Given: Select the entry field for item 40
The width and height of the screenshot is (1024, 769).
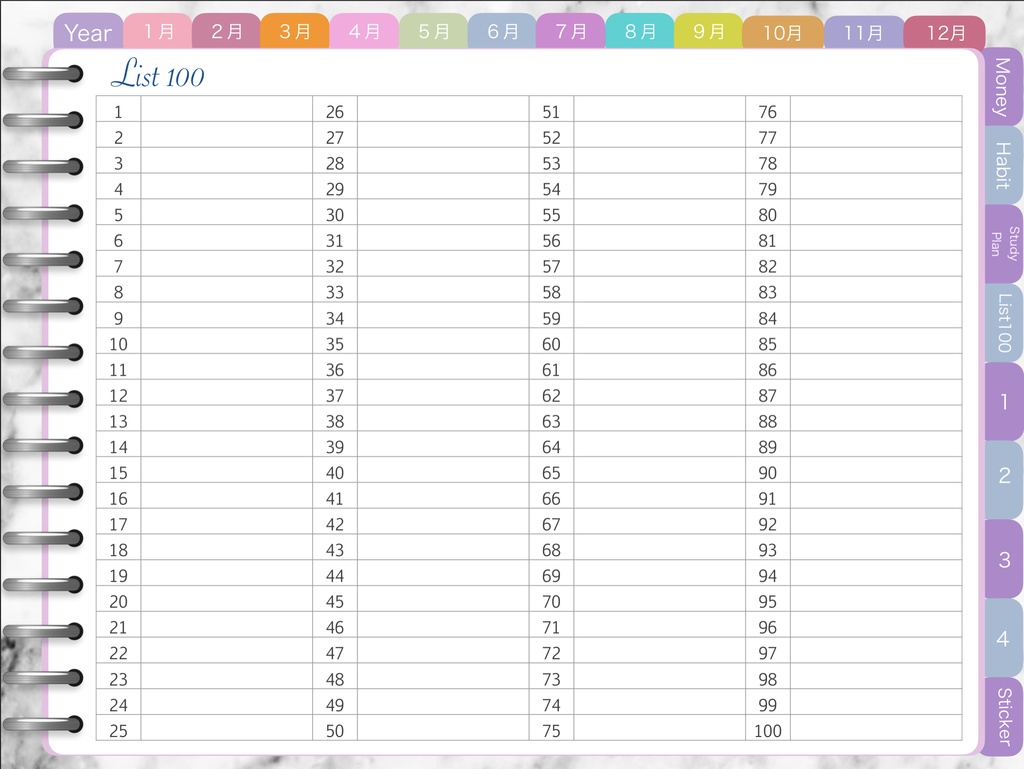Looking at the screenshot, I should coord(443,470).
